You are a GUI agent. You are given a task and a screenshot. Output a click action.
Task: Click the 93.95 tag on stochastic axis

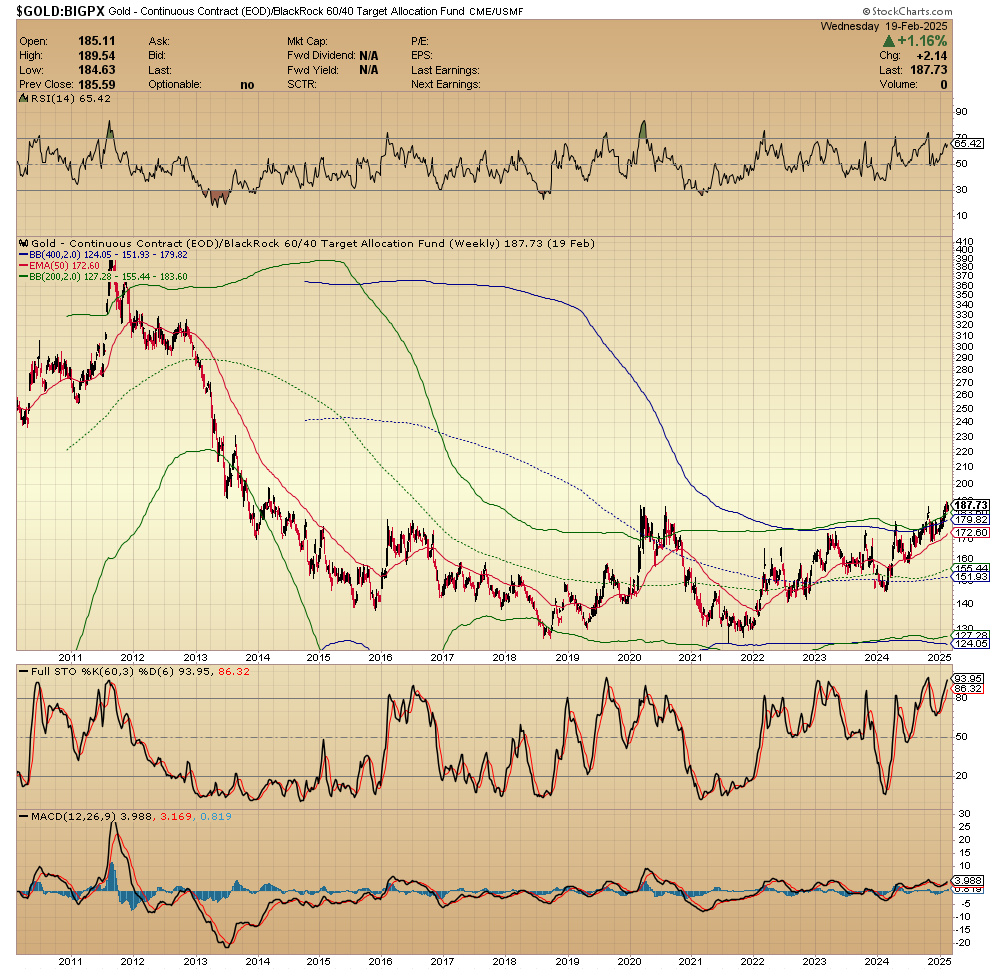pyautogui.click(x=969, y=679)
